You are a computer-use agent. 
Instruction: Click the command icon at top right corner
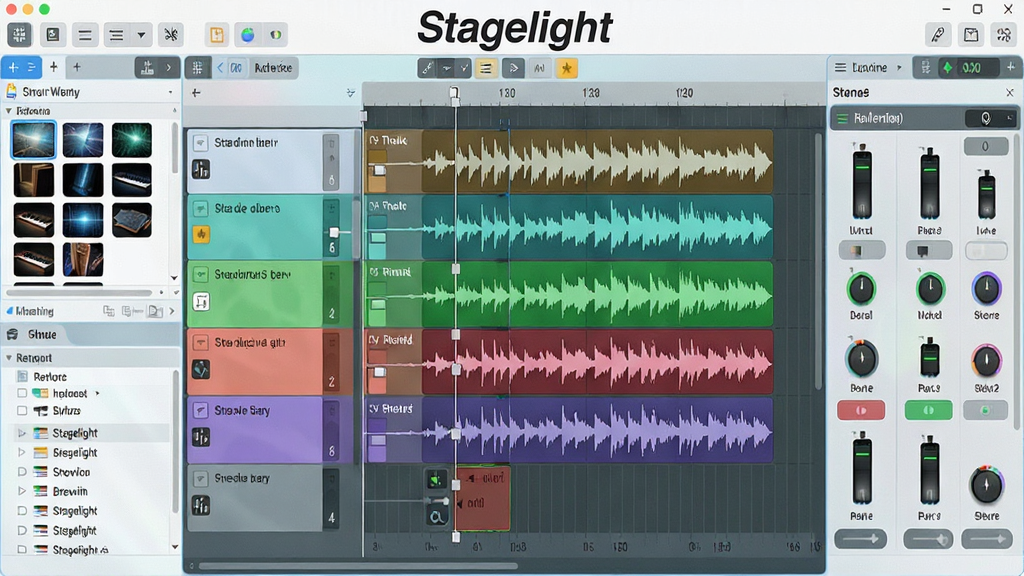[x=1004, y=35]
